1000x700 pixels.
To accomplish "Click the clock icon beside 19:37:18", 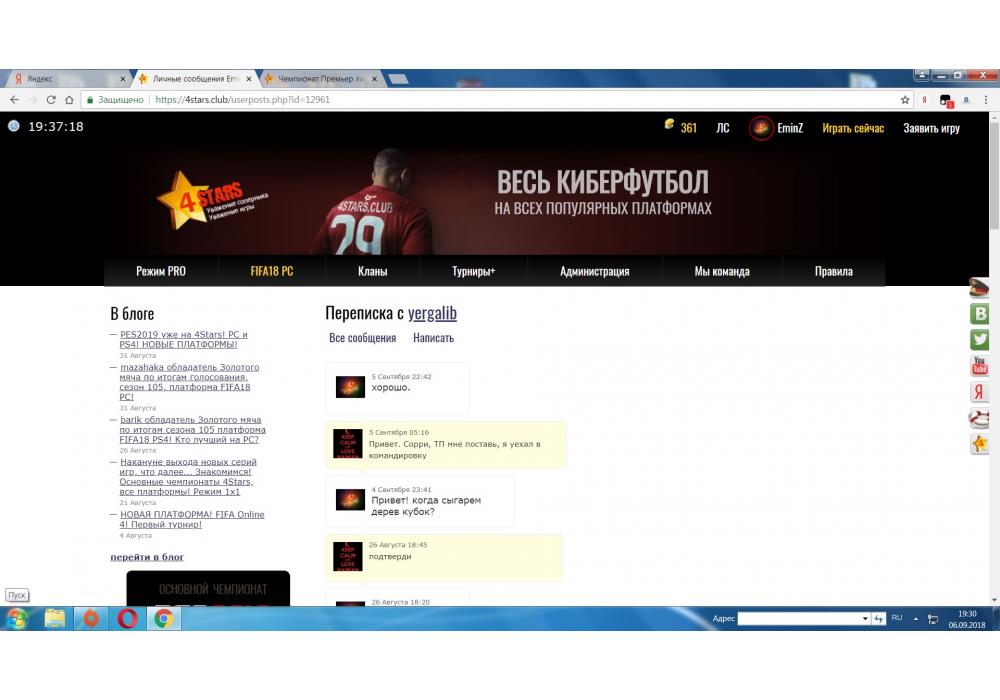I will pyautogui.click(x=13, y=126).
